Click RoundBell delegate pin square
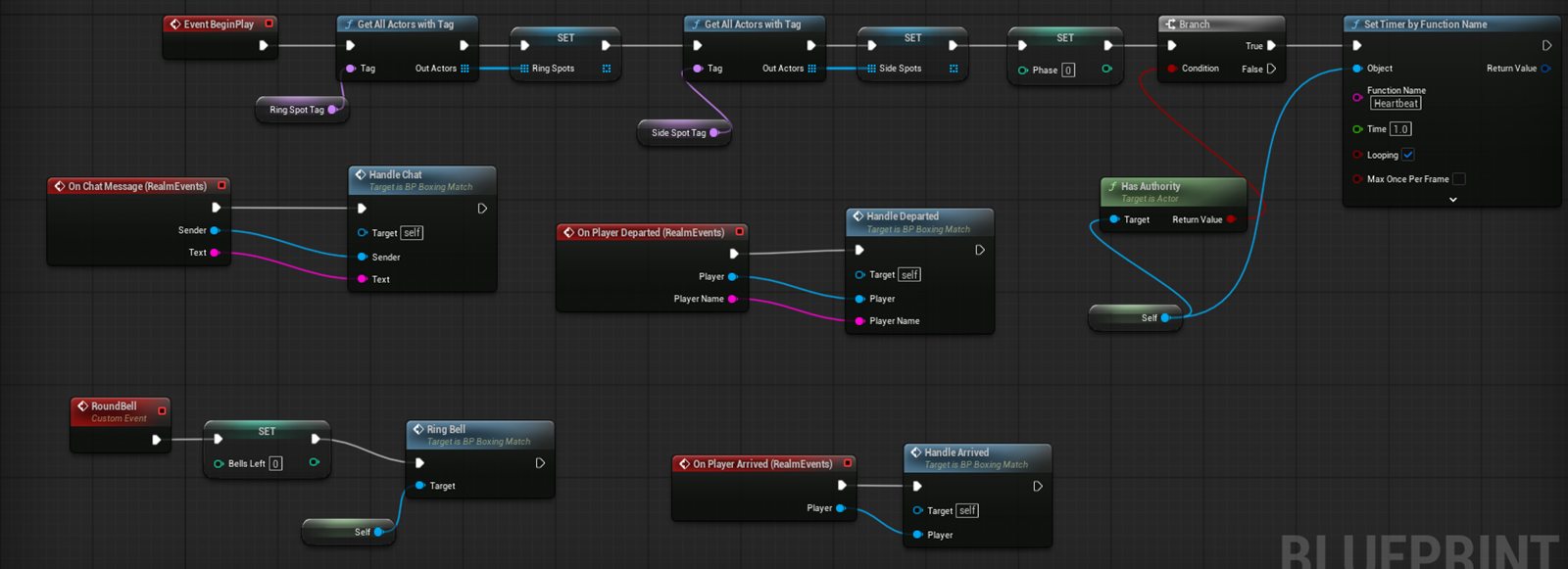This screenshot has height=569, width=1568. pyautogui.click(x=162, y=411)
